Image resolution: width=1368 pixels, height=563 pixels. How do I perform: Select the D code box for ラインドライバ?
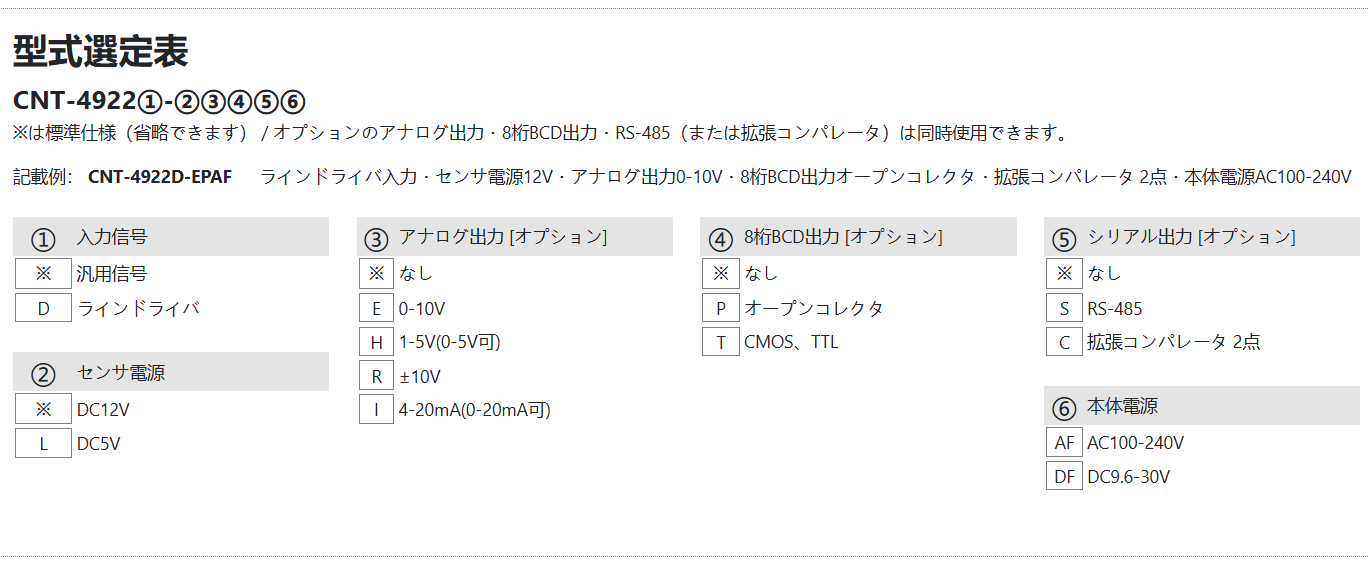[x=43, y=308]
